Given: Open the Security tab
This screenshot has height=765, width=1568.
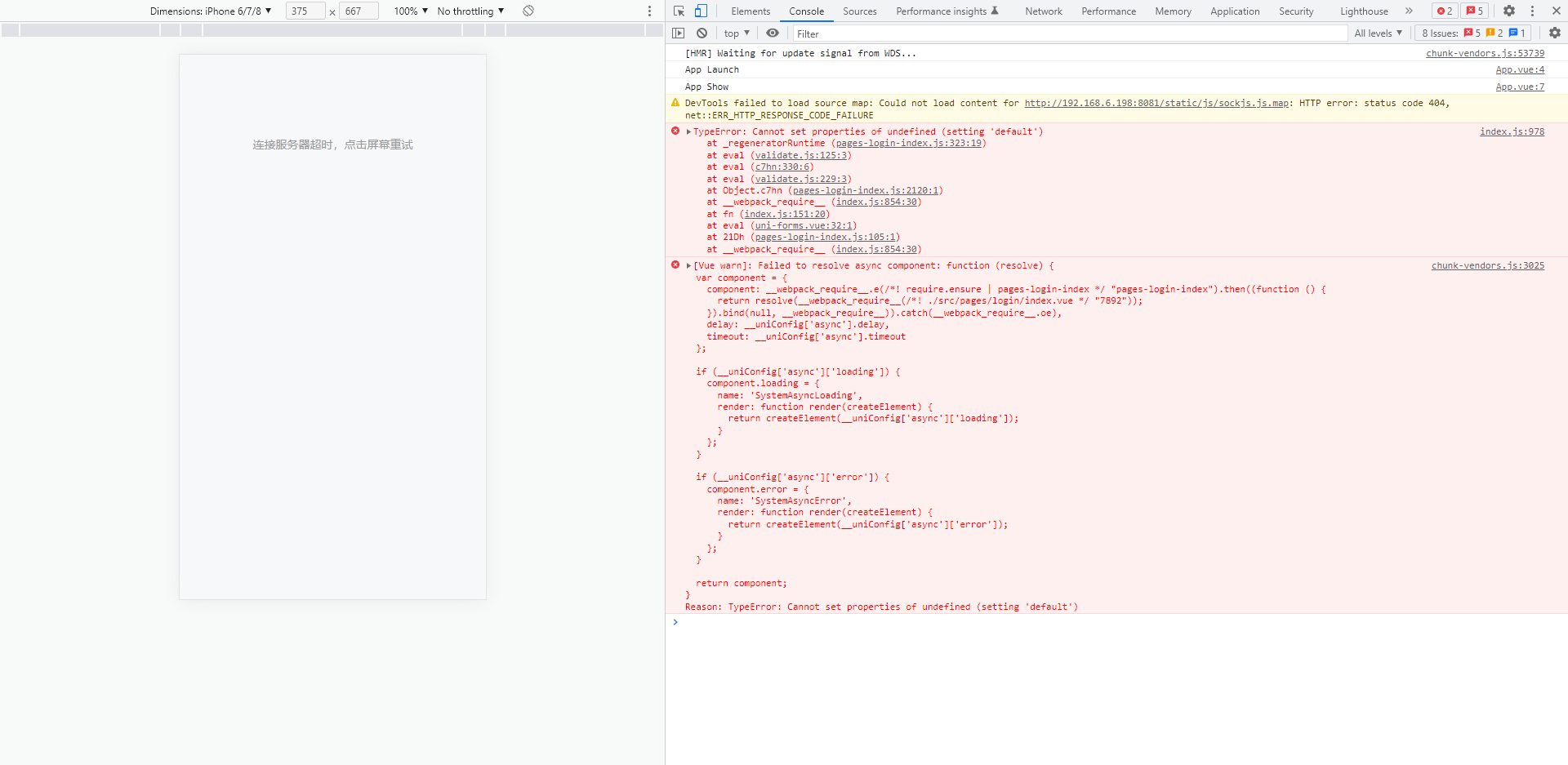Looking at the screenshot, I should [1296, 11].
